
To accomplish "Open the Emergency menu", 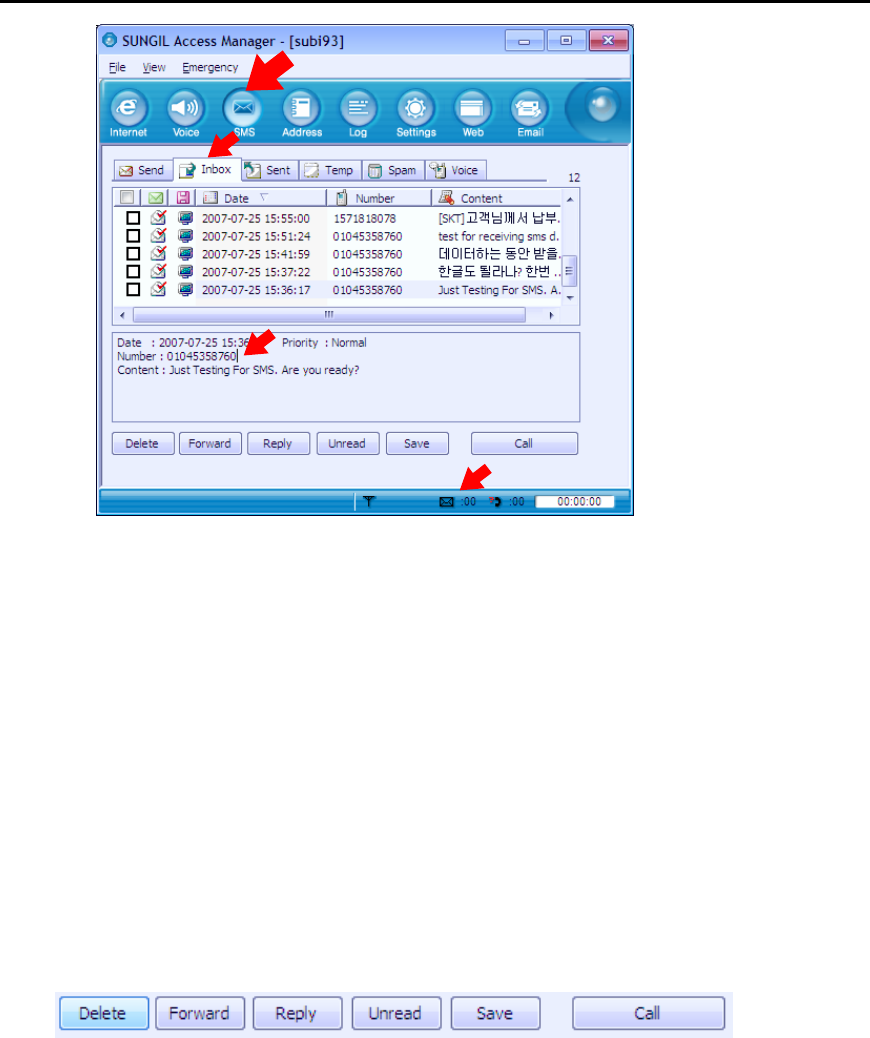I will [210, 68].
